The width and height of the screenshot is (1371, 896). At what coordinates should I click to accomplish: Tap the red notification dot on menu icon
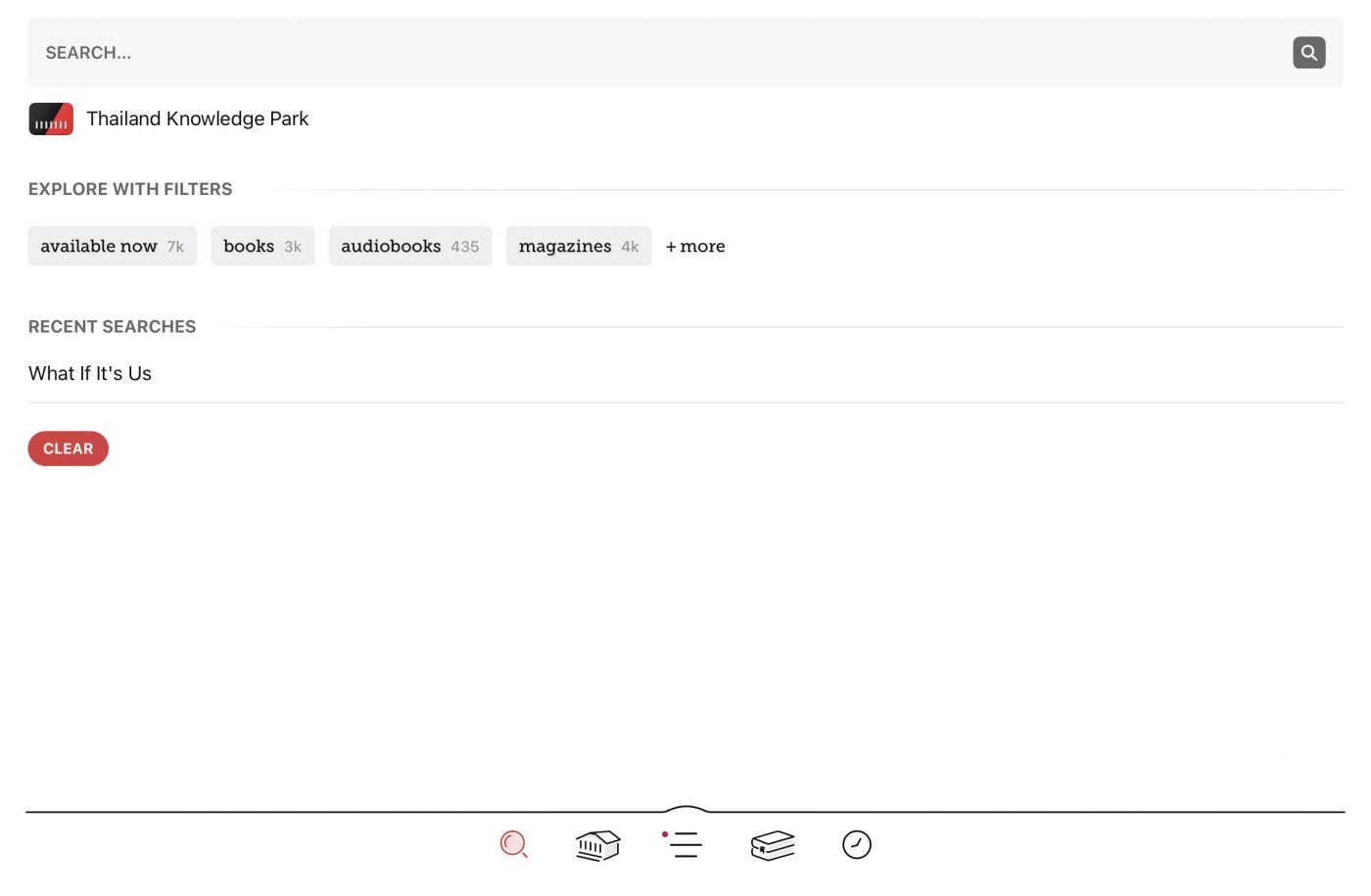click(x=665, y=834)
